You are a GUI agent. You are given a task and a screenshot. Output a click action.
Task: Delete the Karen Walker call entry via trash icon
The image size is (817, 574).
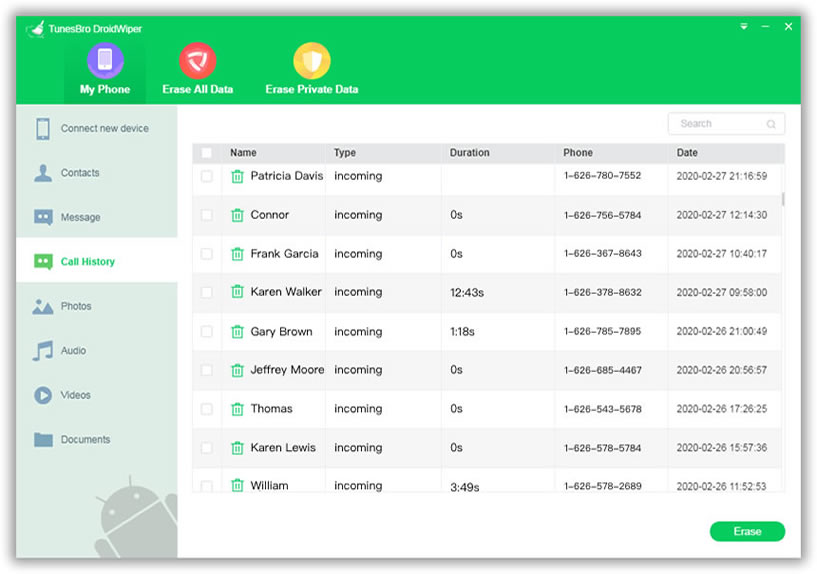[237, 292]
